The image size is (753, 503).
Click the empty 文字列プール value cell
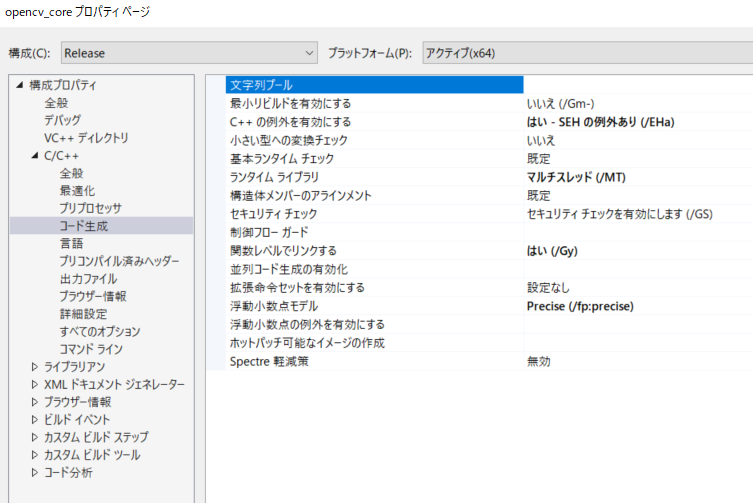[x=638, y=85]
